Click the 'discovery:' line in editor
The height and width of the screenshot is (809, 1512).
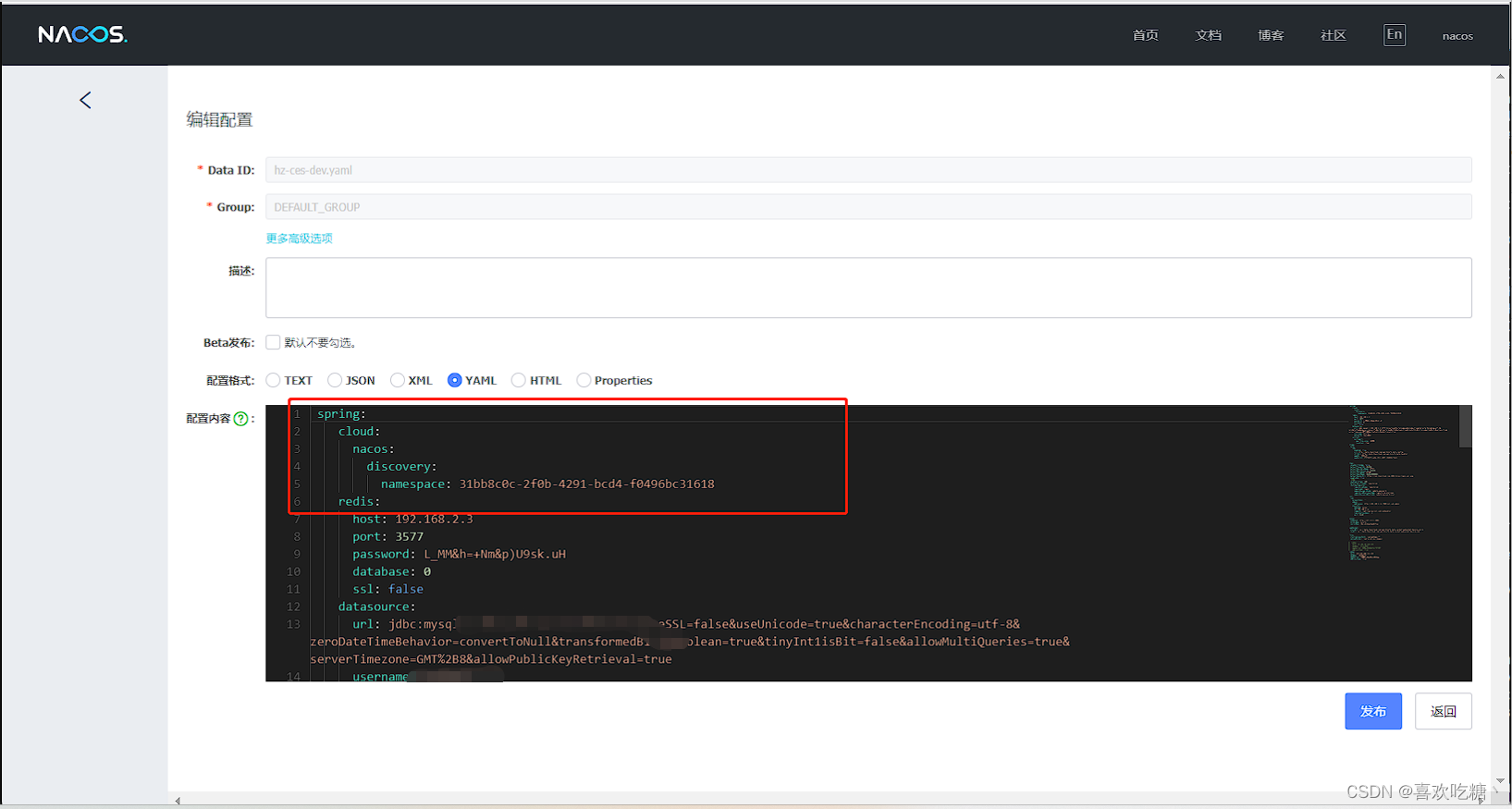pyautogui.click(x=401, y=467)
